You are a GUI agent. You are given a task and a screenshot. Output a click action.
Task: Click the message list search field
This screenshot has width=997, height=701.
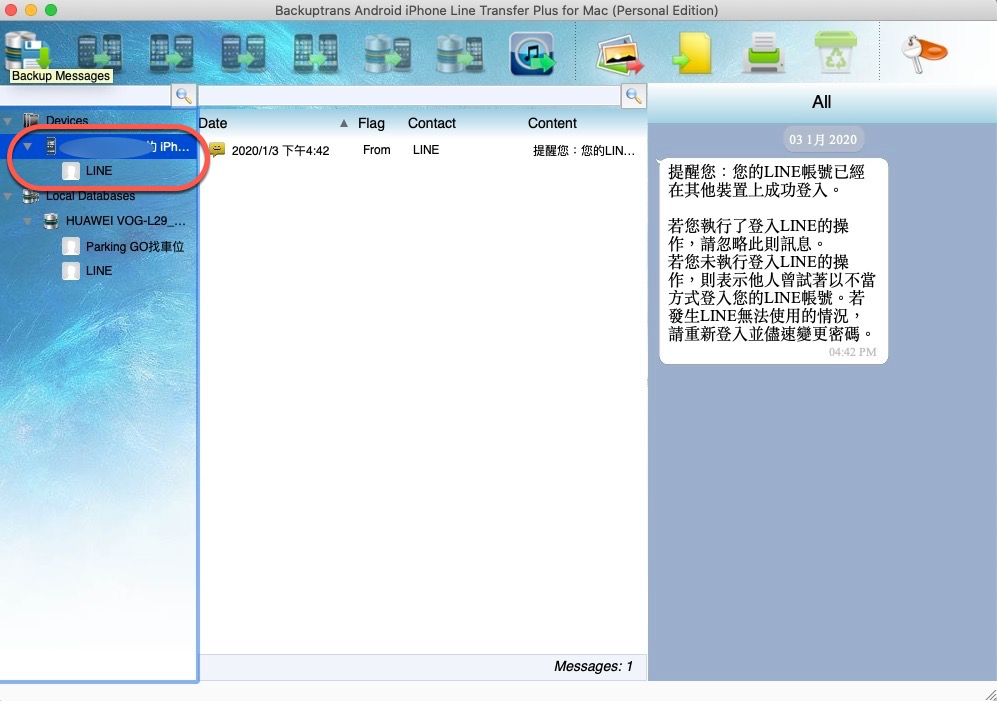409,95
